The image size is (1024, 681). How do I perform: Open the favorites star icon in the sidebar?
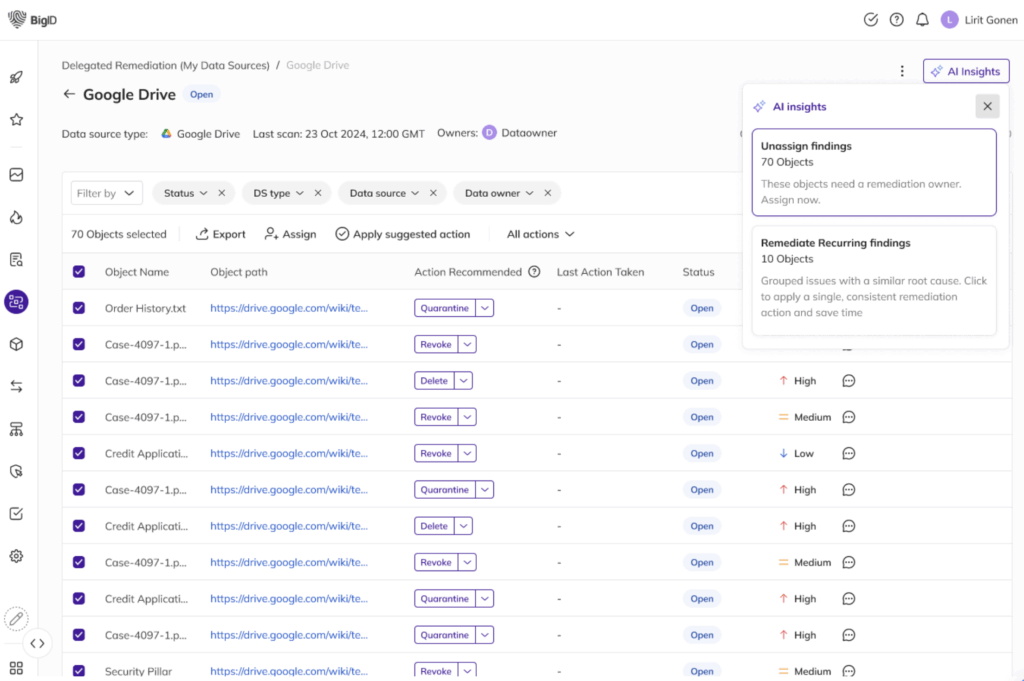click(x=16, y=120)
